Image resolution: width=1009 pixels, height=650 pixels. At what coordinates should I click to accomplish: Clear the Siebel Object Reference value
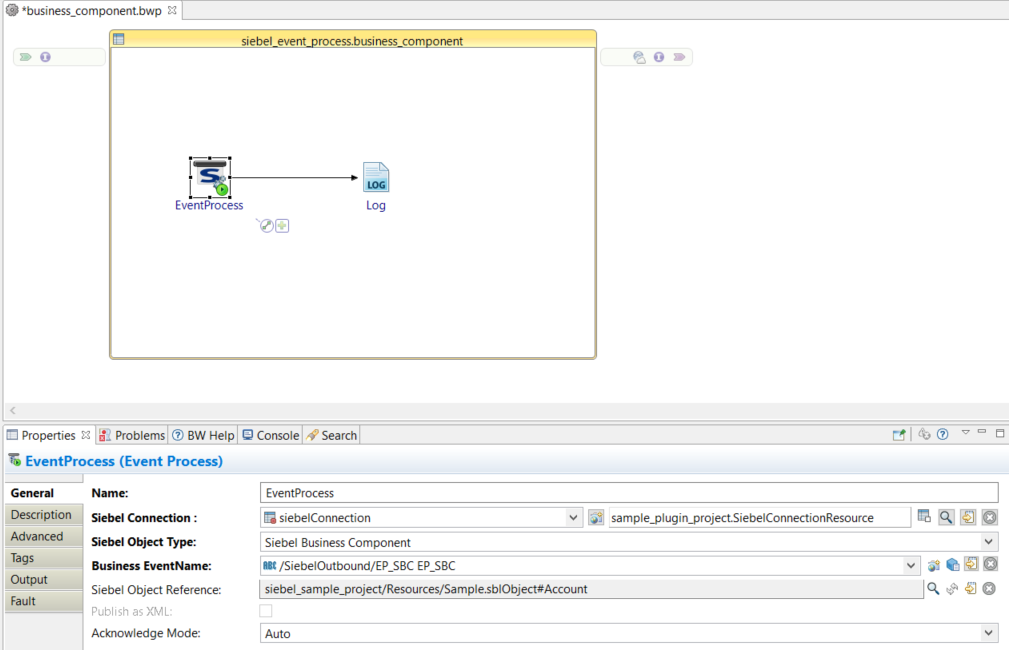(x=990, y=588)
